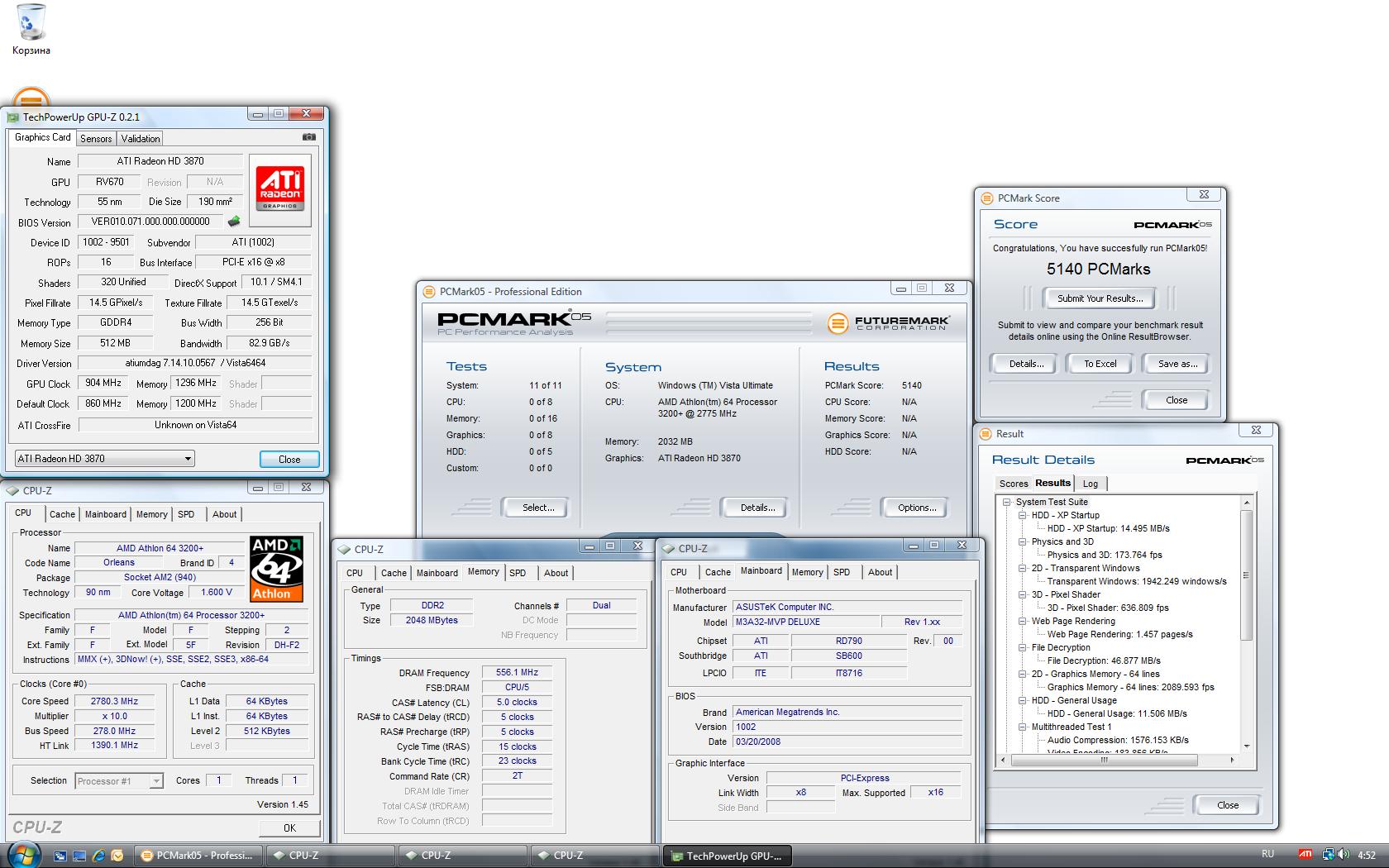Switch to the Sensors tab in GPU-Z
The height and width of the screenshot is (868, 1389).
96,139
